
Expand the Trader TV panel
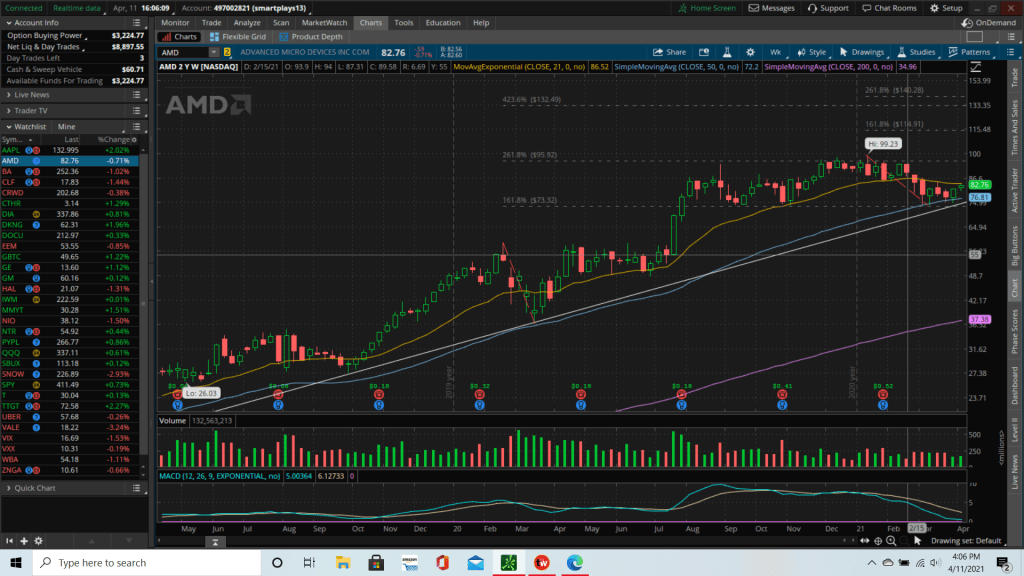pyautogui.click(x=8, y=110)
